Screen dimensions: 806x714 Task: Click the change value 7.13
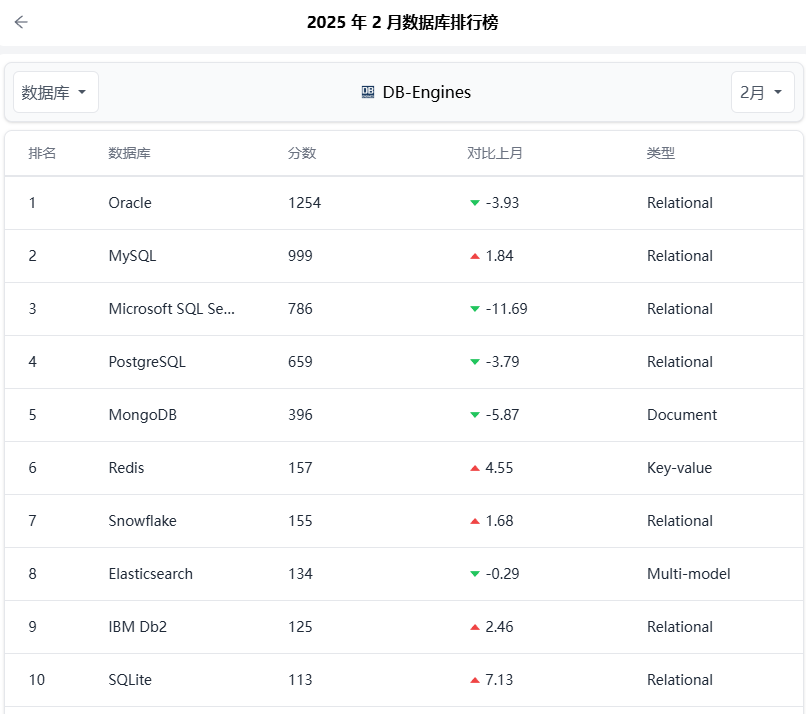500,680
